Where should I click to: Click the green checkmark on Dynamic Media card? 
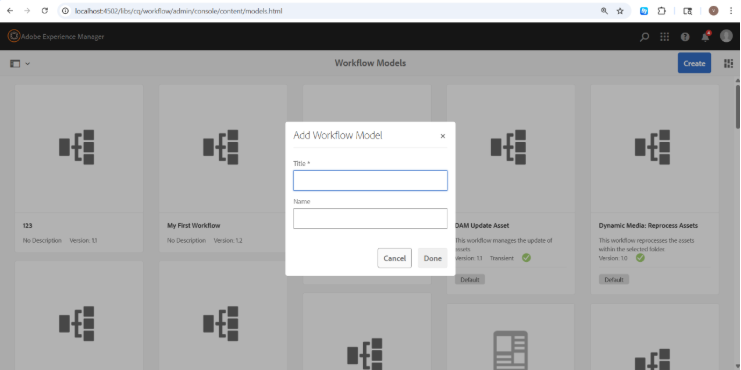tap(640, 258)
